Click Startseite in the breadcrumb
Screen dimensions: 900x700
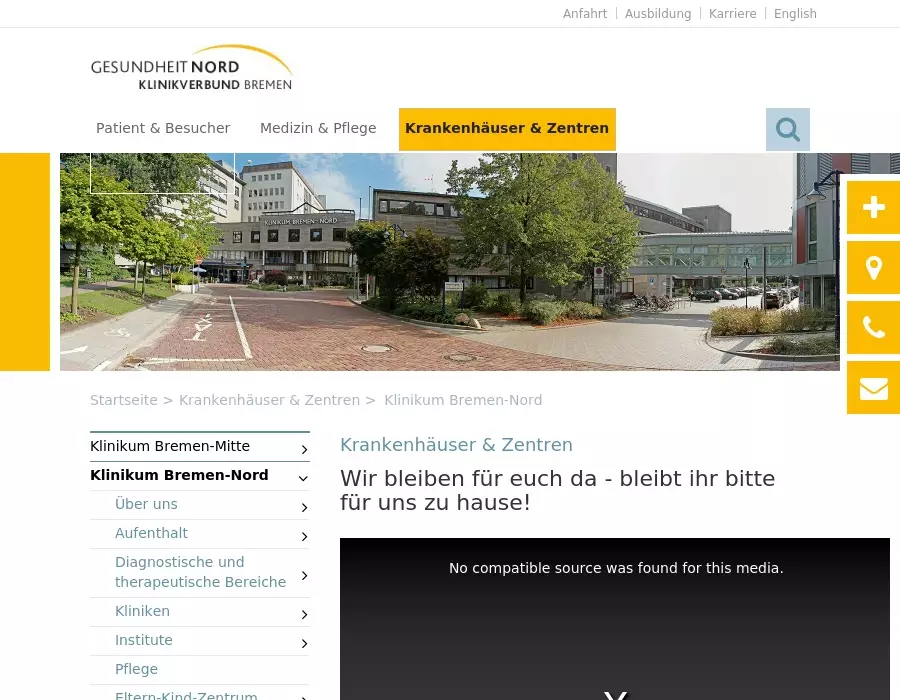[x=123, y=400]
